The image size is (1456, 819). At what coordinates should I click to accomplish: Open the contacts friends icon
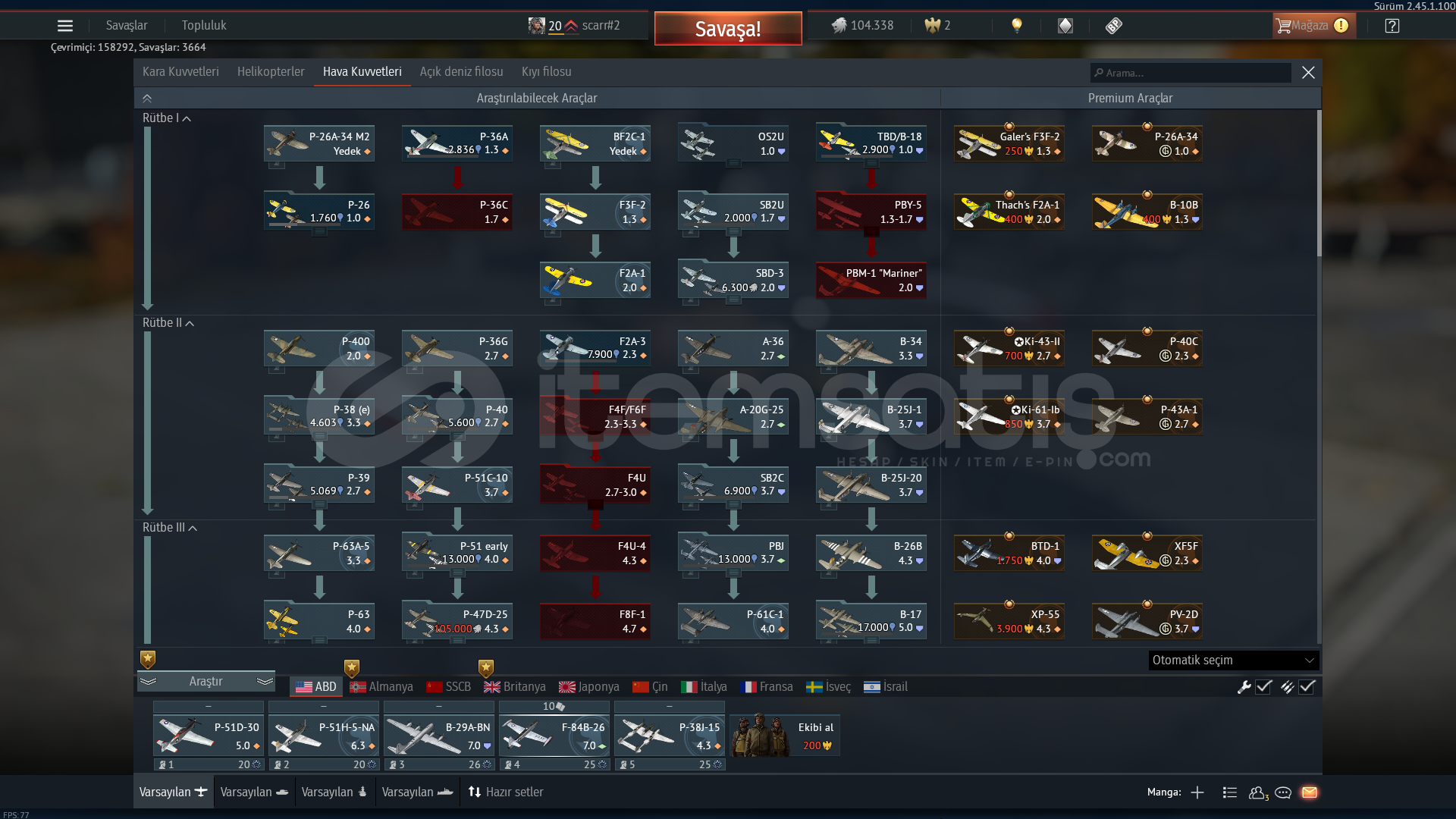point(1258,792)
